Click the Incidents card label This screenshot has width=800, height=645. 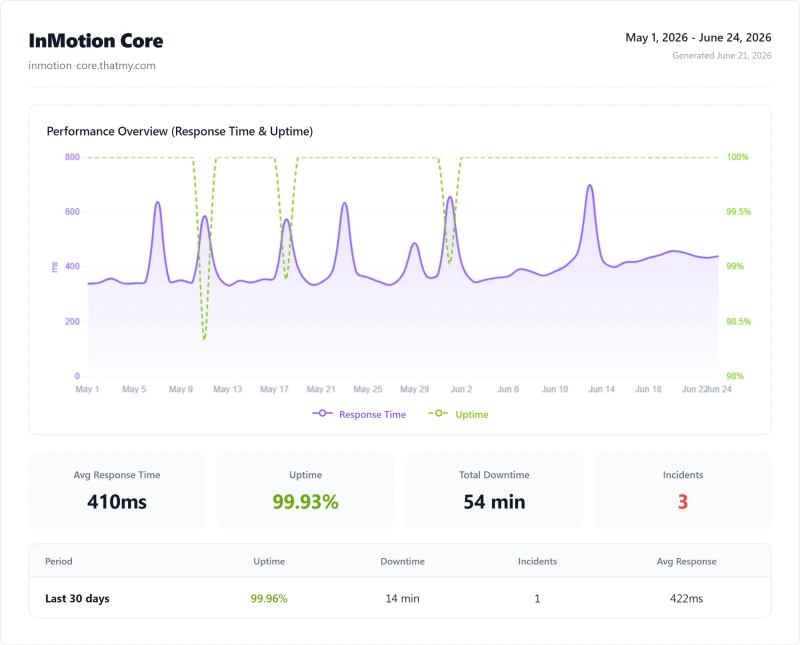tap(683, 475)
